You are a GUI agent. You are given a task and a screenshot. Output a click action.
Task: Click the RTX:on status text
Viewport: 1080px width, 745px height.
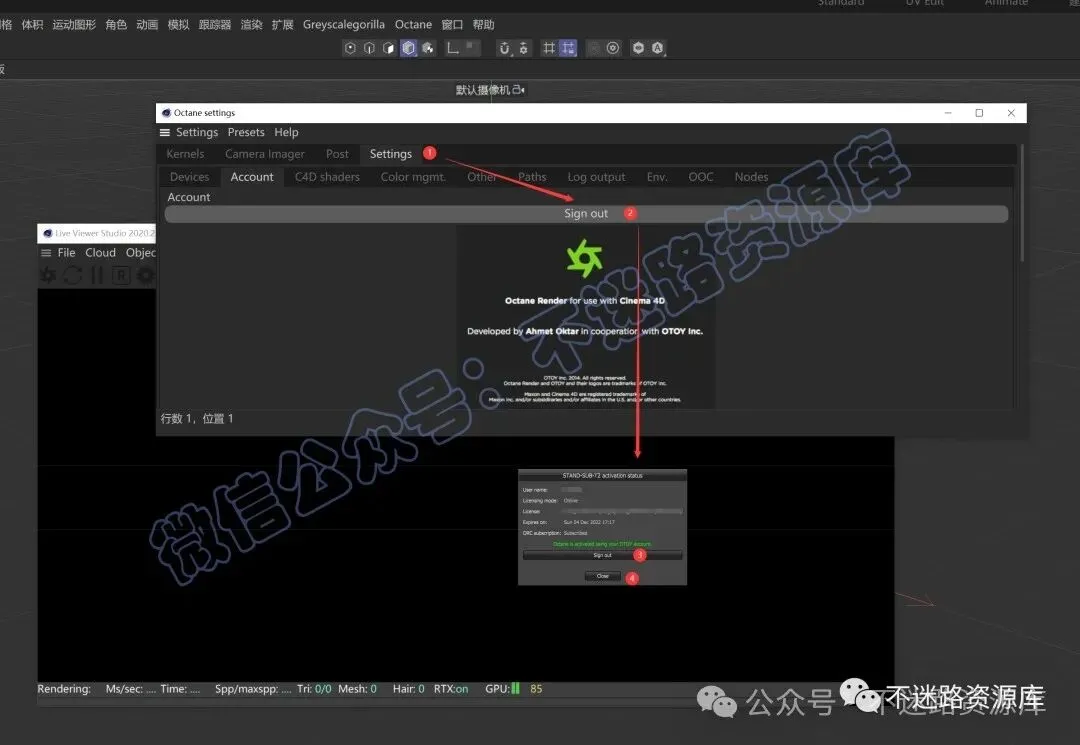[451, 689]
